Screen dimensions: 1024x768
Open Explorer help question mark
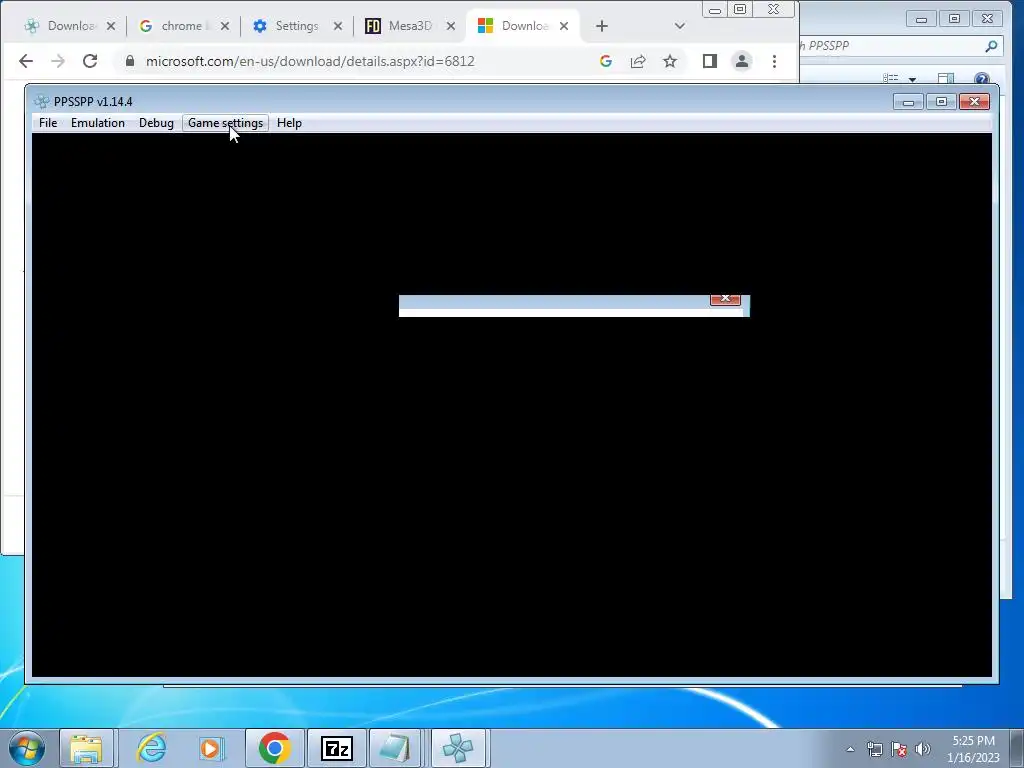(982, 79)
